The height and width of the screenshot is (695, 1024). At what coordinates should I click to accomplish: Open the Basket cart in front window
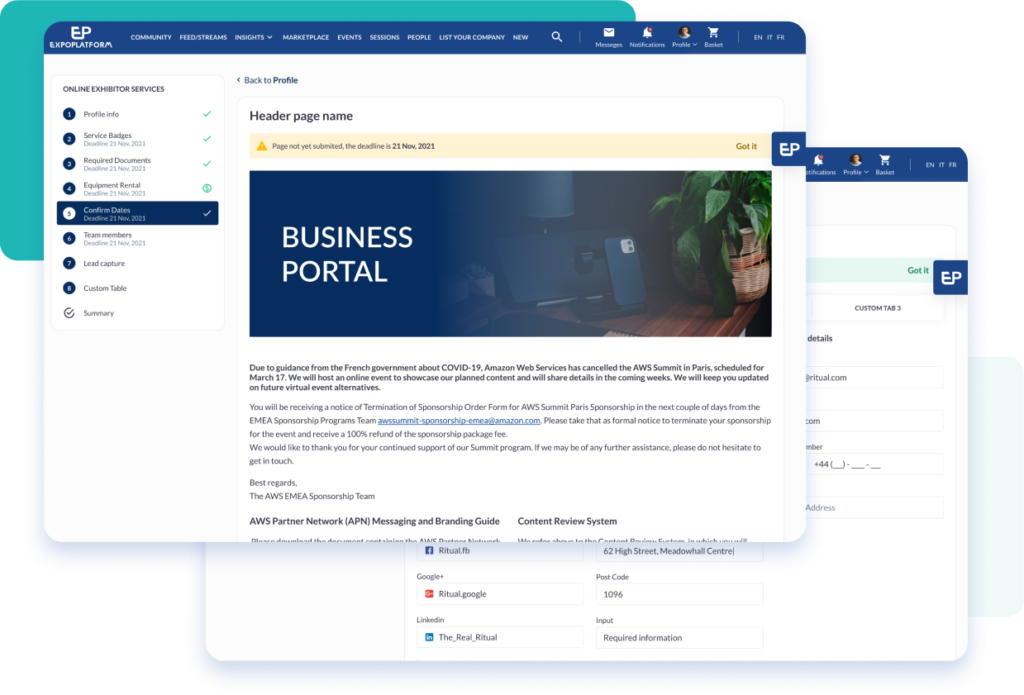point(713,33)
